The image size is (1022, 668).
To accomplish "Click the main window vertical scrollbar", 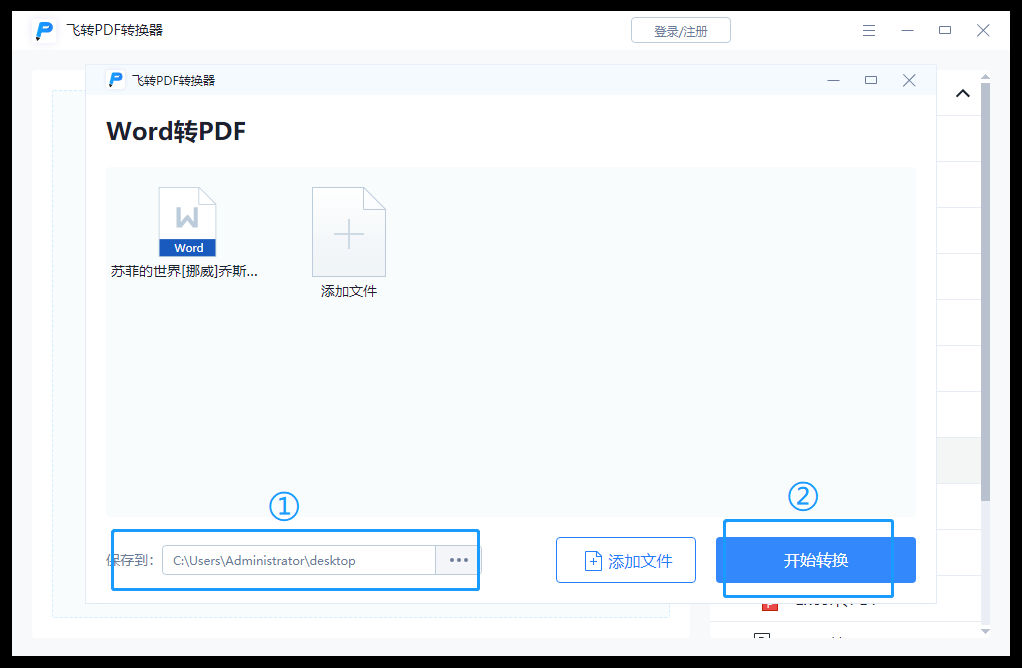I will tap(986, 292).
